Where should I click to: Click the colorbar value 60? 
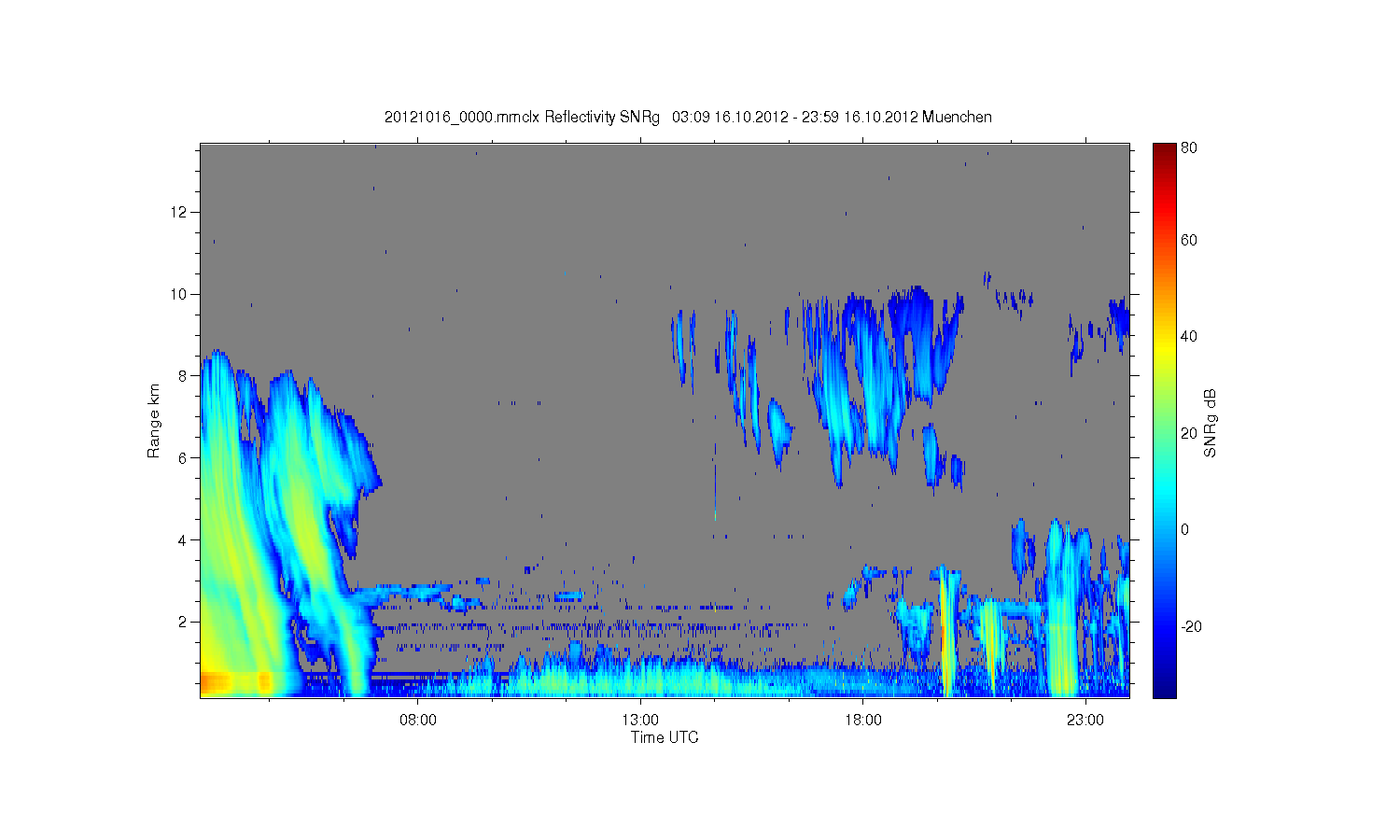(x=1189, y=241)
